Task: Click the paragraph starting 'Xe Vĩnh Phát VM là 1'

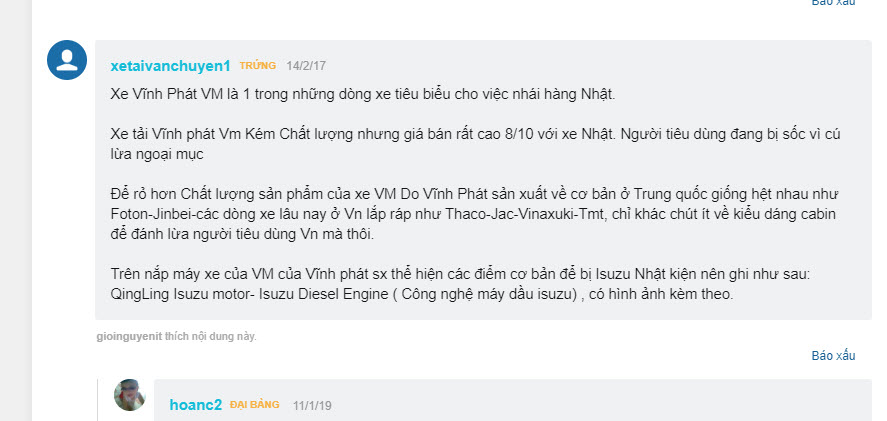Action: [x=363, y=94]
